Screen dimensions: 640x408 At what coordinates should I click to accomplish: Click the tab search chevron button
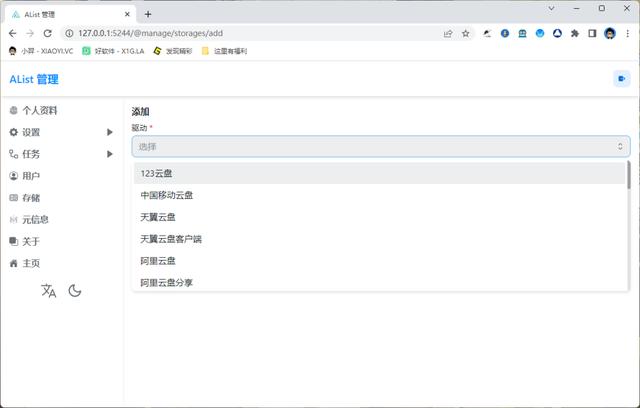click(551, 8)
